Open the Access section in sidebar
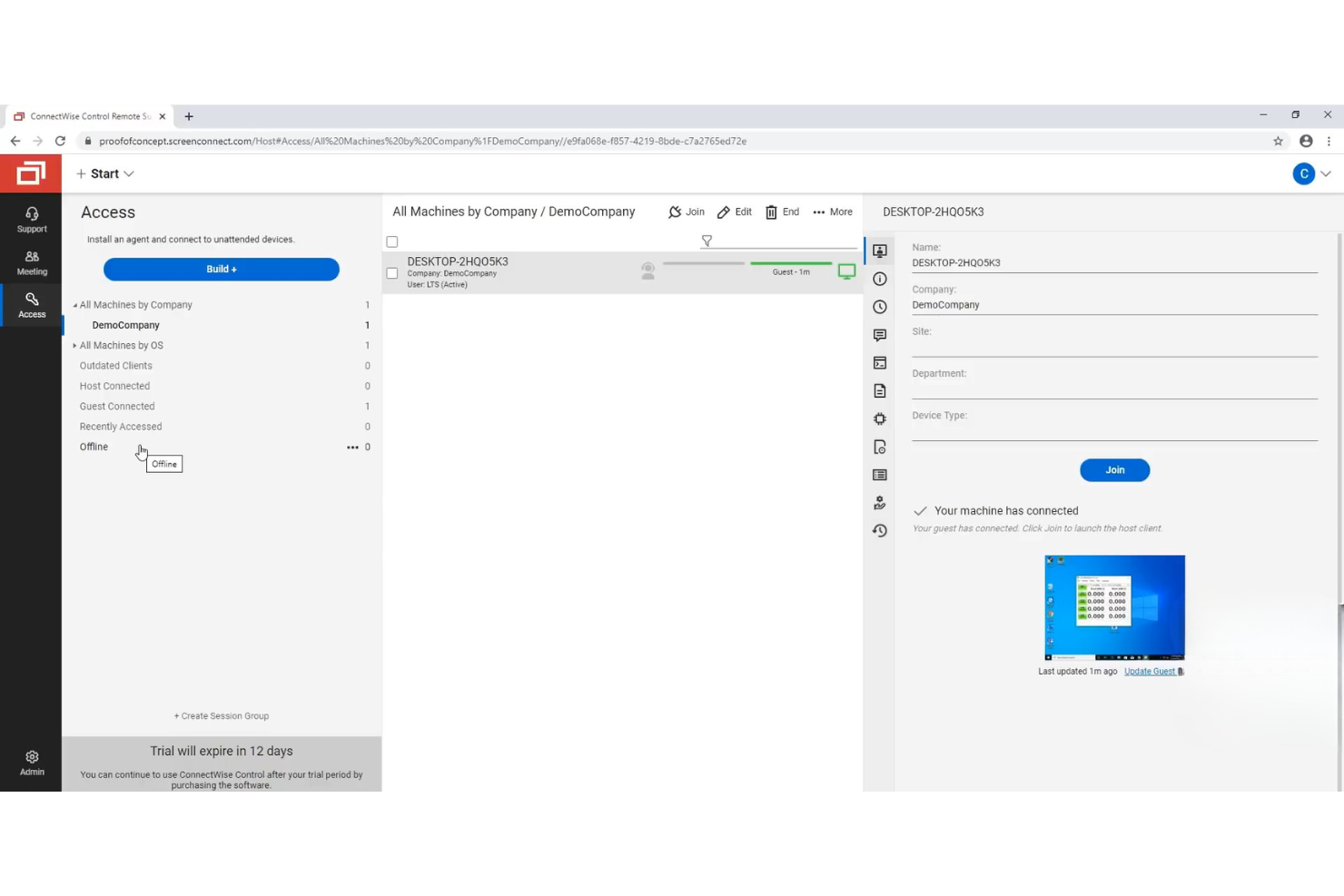This screenshot has width=1344, height=896. pyautogui.click(x=32, y=305)
